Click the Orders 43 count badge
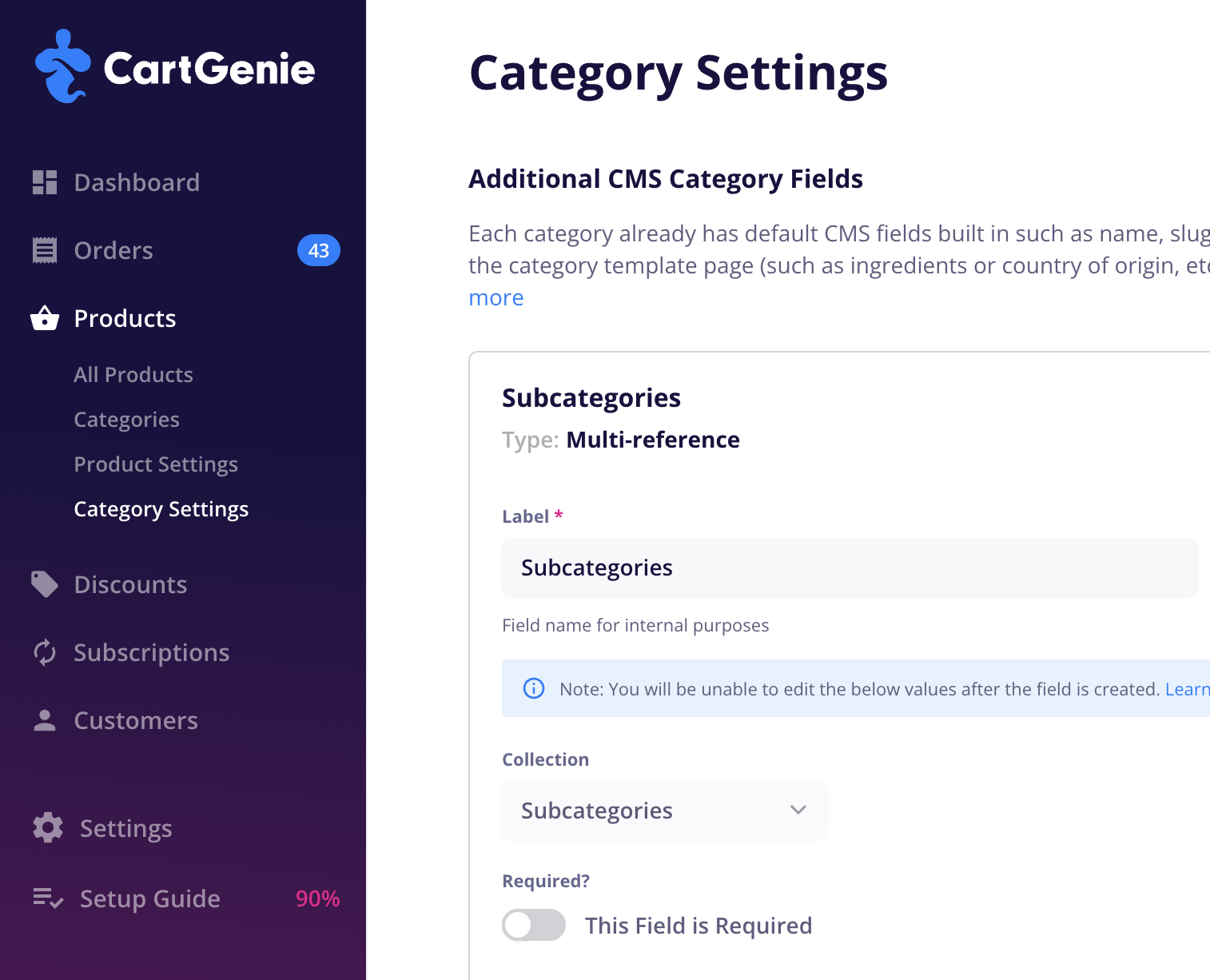 click(x=319, y=250)
